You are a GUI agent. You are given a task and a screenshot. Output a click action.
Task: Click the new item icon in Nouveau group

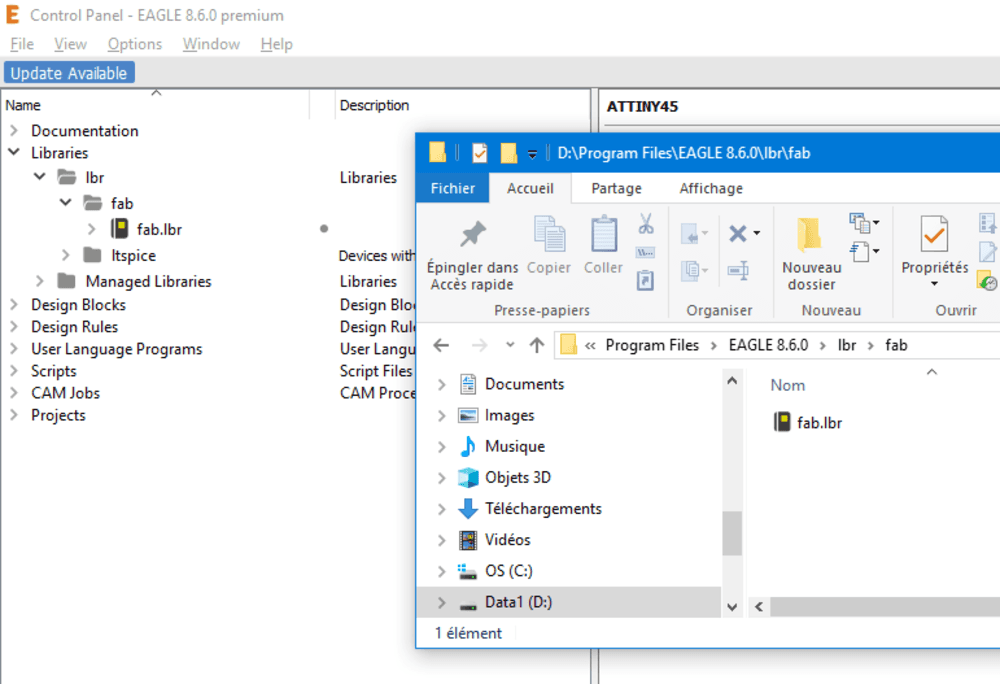860,222
